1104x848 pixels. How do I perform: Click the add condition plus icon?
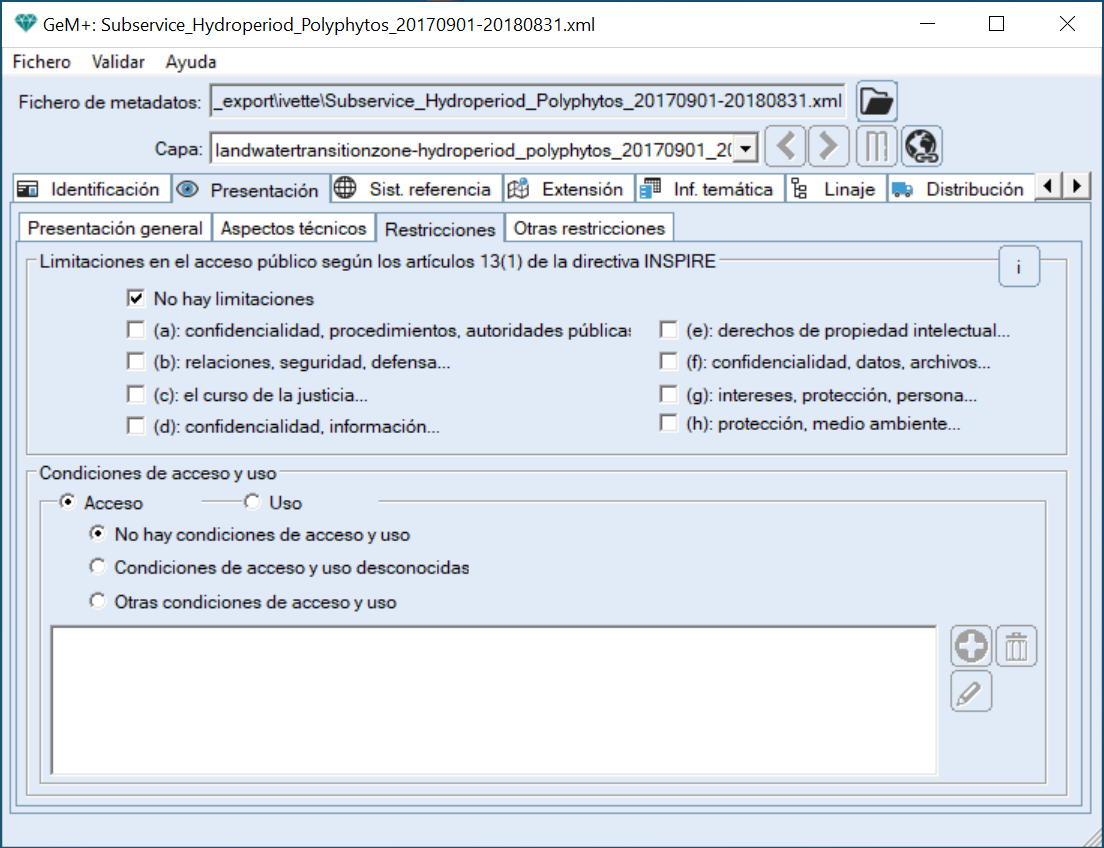click(971, 647)
